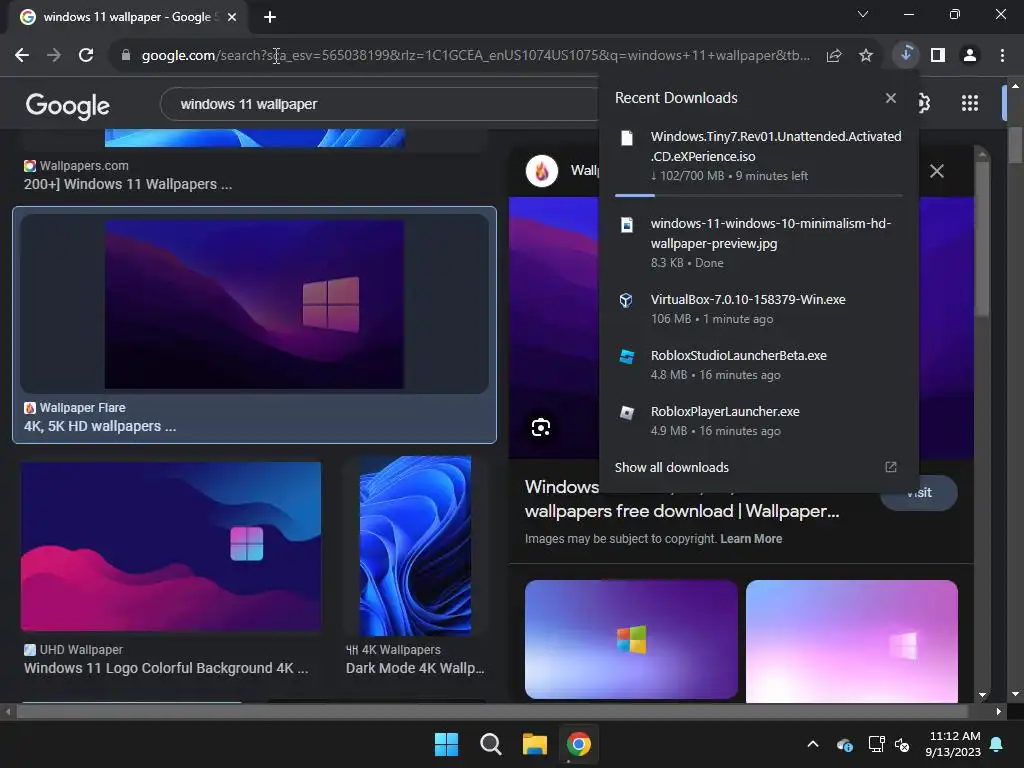View site information lock icon
This screenshot has height=768, width=1024.
[126, 56]
